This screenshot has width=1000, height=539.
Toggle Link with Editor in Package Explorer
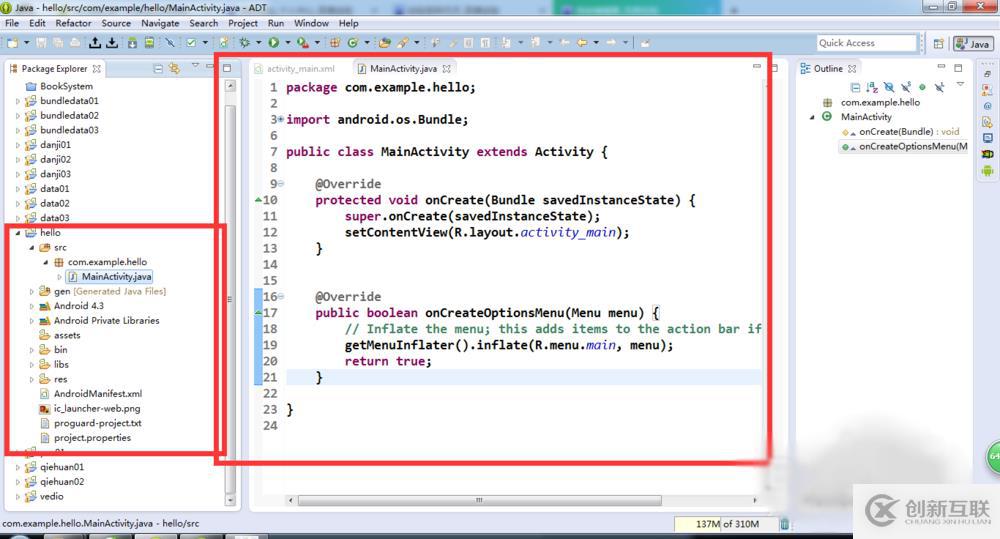coord(174,68)
